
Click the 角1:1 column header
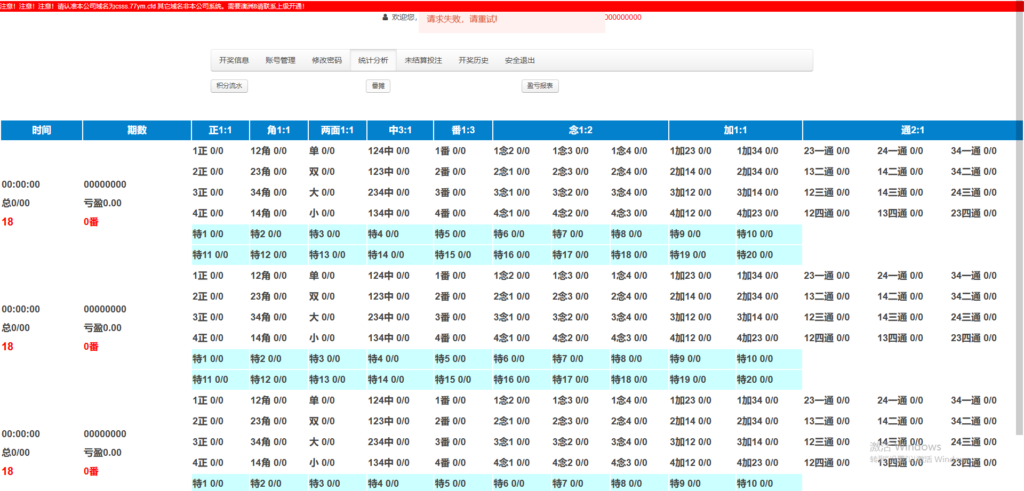click(x=279, y=131)
